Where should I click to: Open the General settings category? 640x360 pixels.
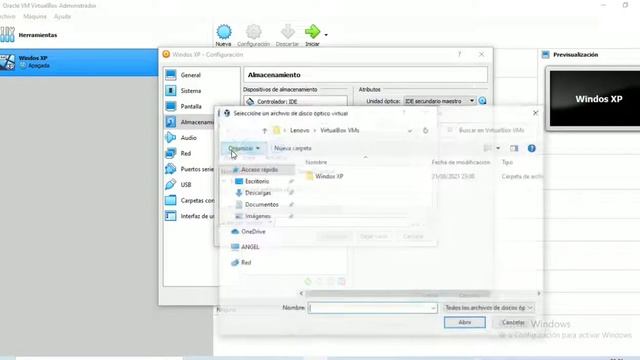pos(190,75)
